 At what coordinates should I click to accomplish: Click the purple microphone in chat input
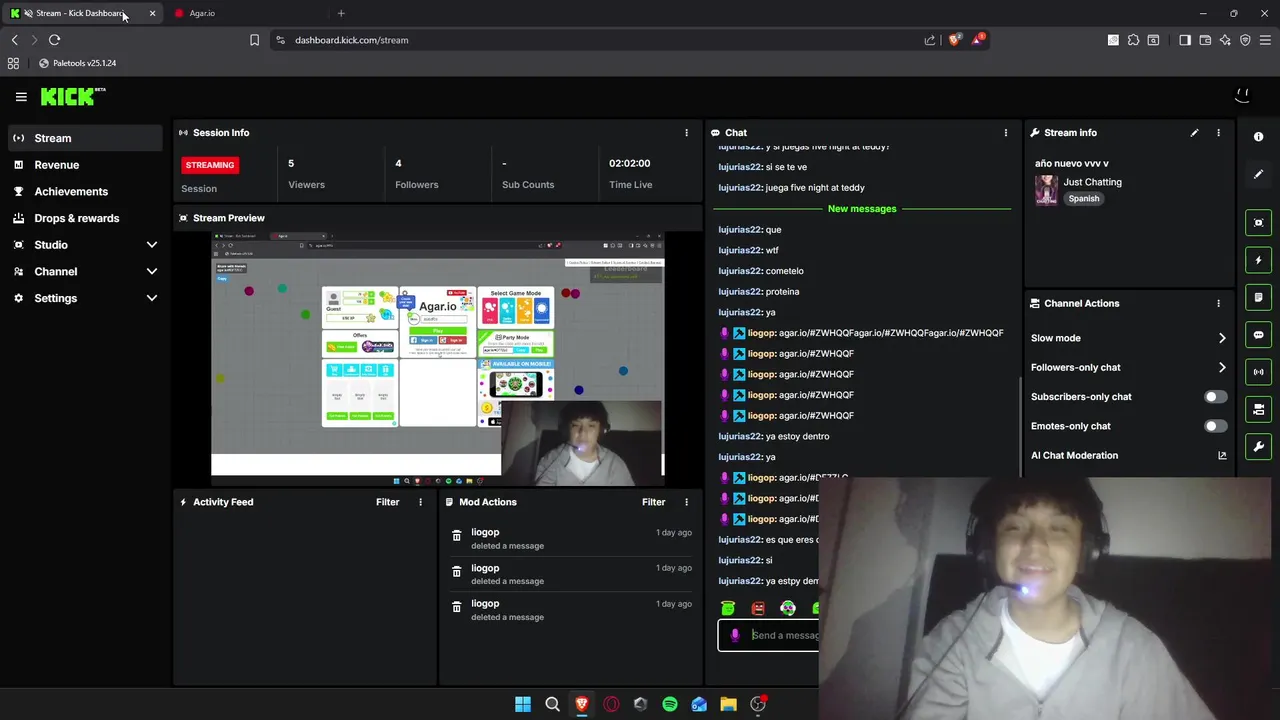click(x=735, y=635)
